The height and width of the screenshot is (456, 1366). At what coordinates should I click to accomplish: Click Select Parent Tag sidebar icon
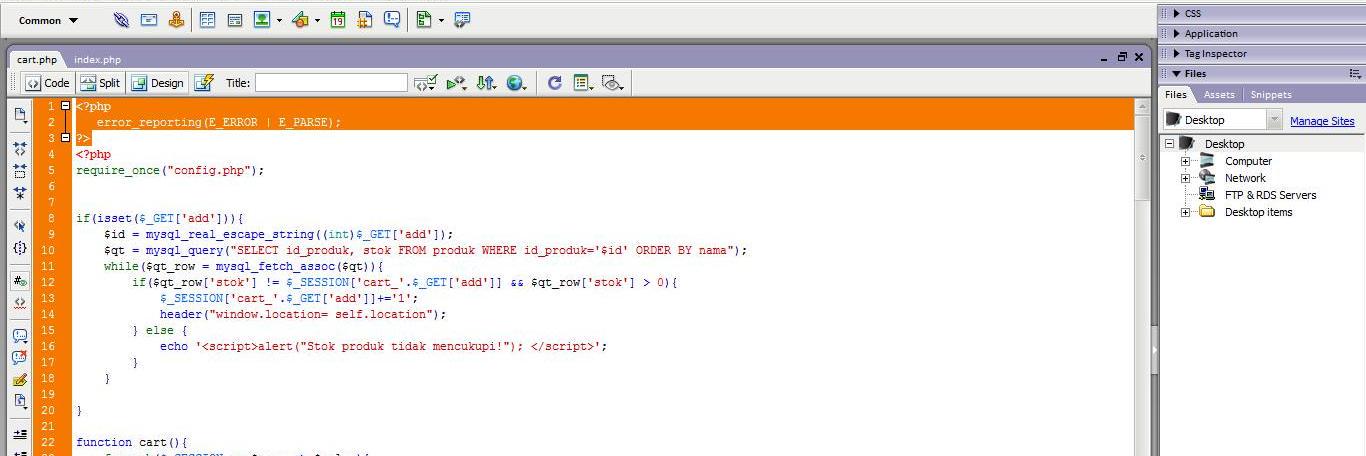coord(20,225)
